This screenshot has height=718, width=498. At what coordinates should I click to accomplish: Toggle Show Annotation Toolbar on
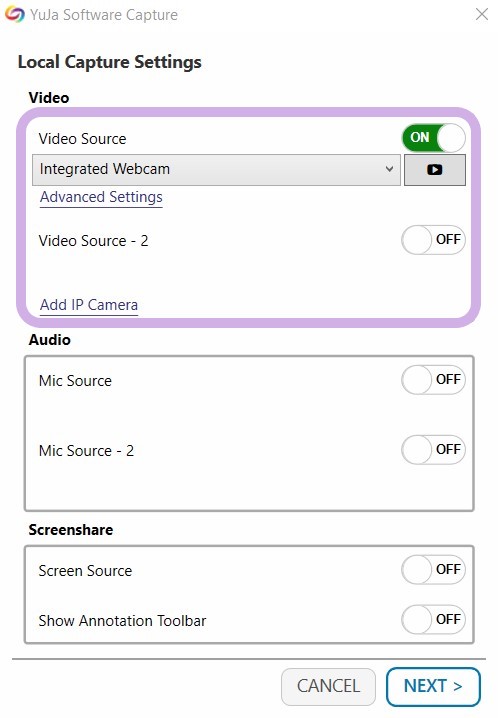click(433, 620)
